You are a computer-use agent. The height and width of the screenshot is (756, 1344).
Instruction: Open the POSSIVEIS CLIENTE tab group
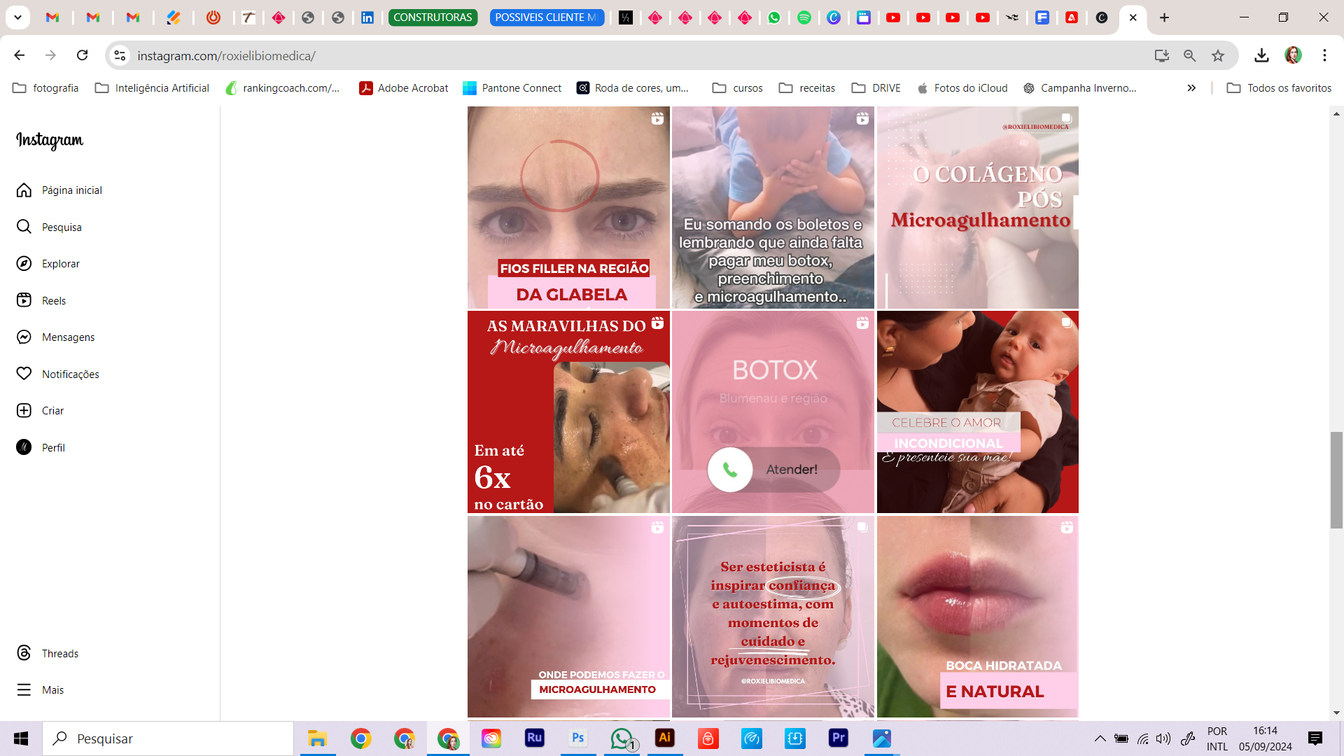(546, 17)
